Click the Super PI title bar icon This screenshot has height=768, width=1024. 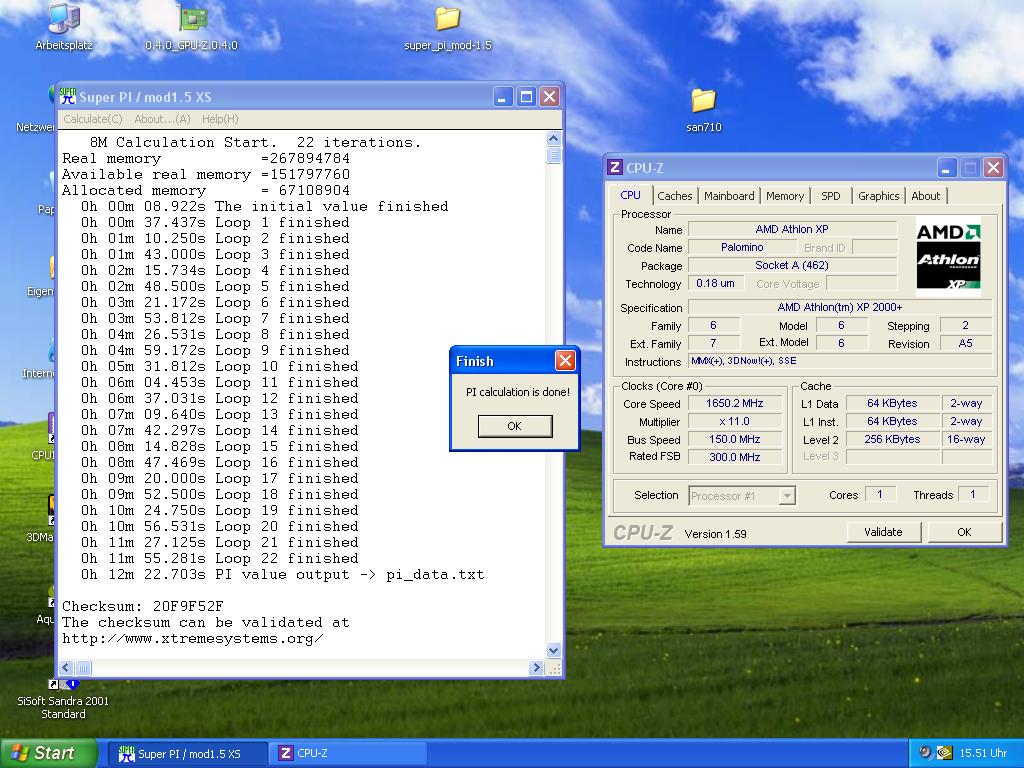[x=68, y=97]
